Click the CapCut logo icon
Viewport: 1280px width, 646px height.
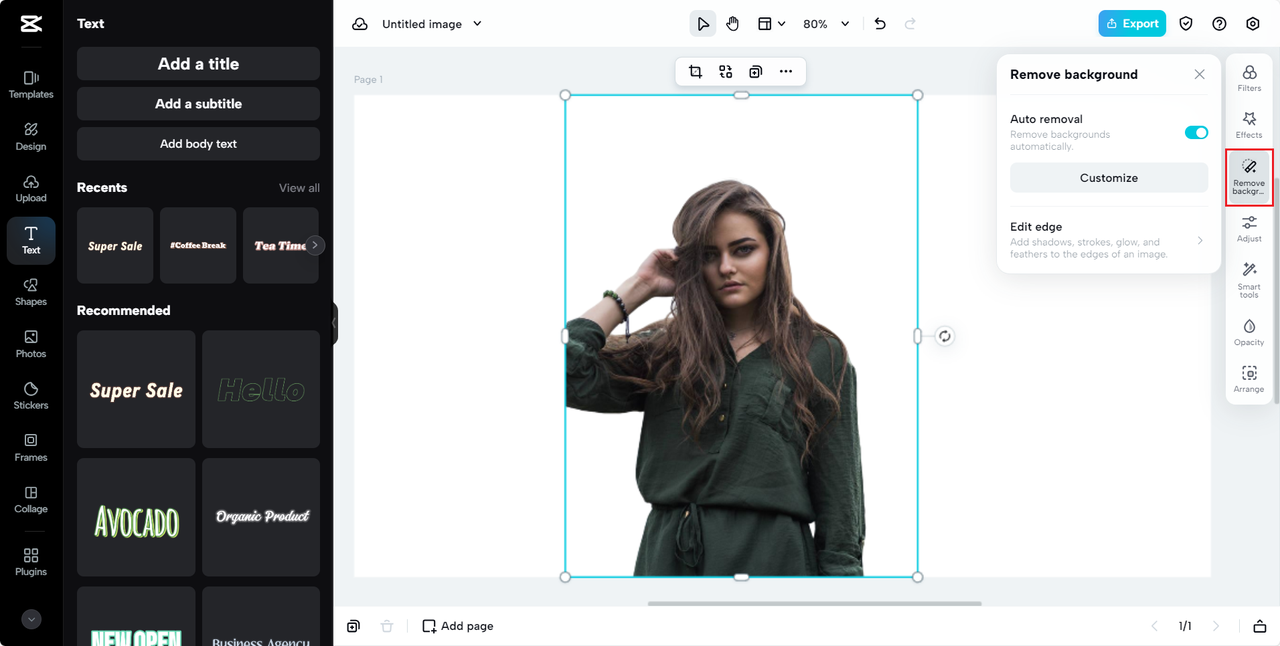click(31, 24)
